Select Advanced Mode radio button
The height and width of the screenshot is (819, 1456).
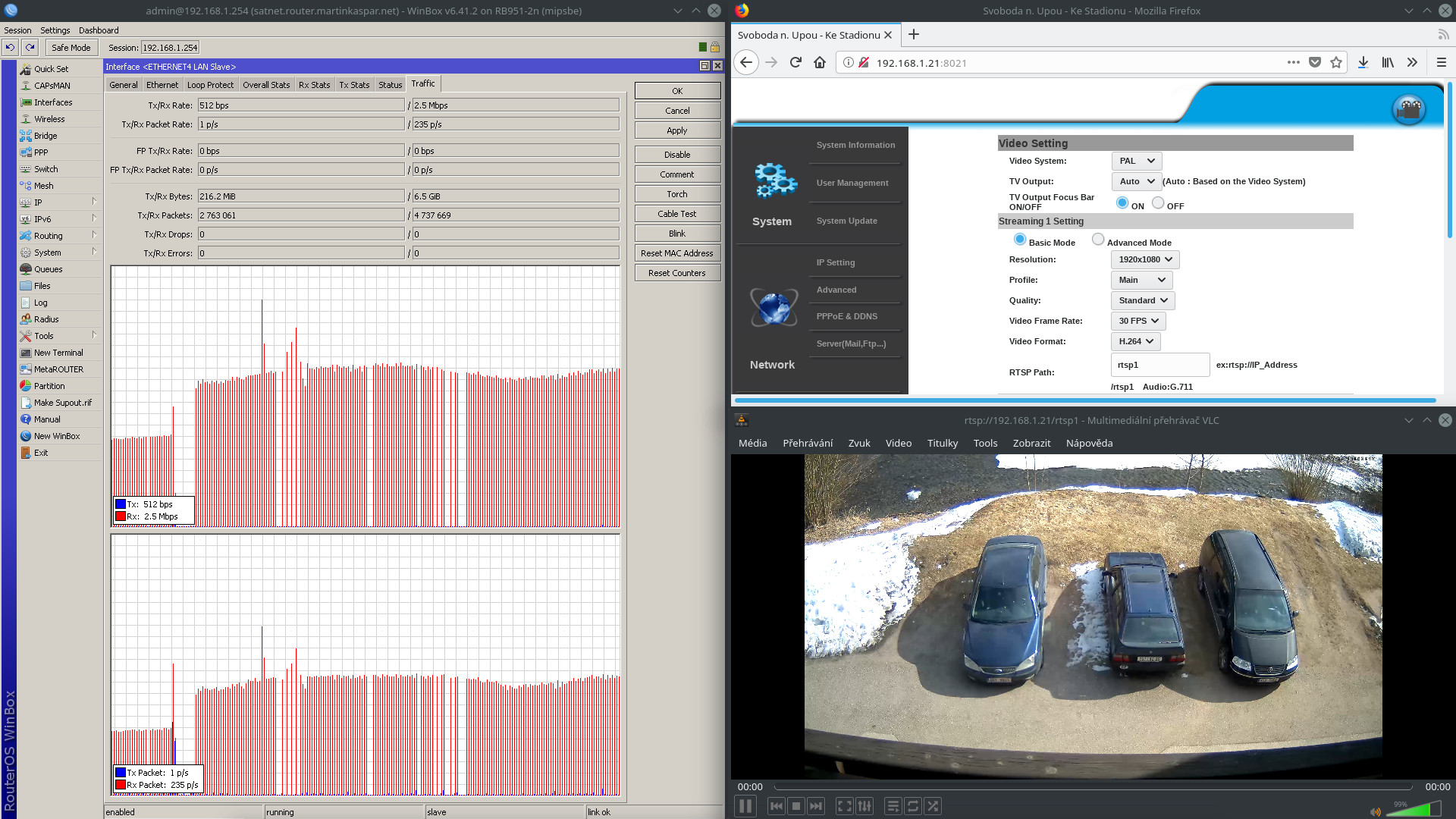(1098, 240)
